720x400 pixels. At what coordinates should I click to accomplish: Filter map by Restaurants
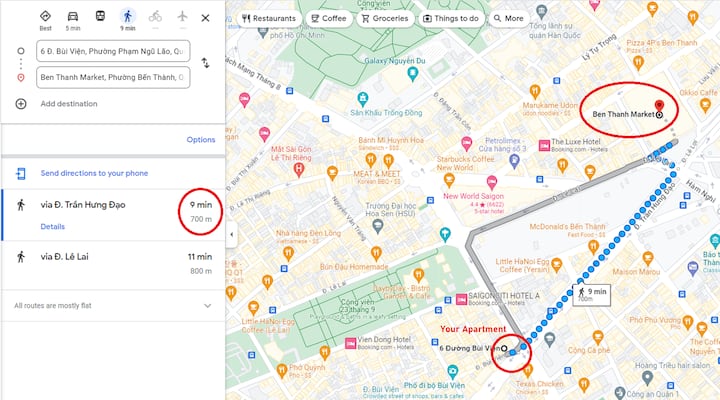[270, 18]
